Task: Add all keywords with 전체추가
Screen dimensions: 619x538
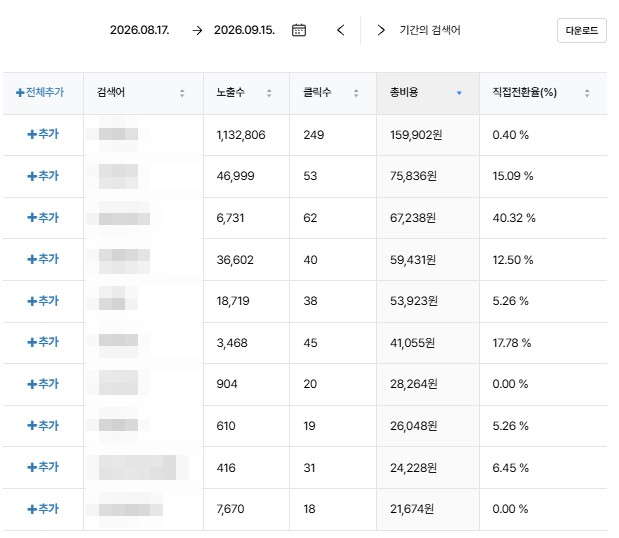Action: pyautogui.click(x=40, y=92)
